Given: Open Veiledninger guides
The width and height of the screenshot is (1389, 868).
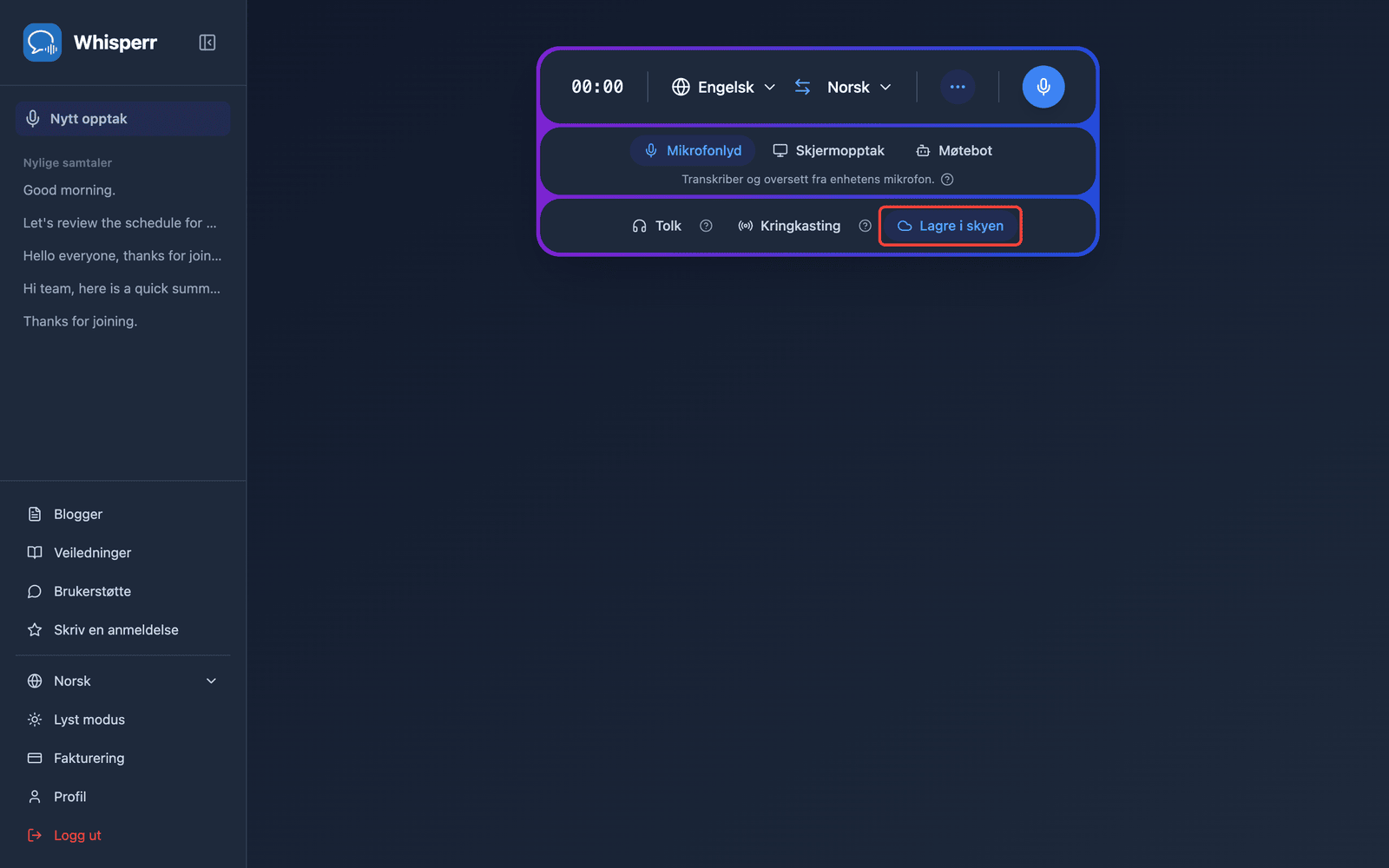Looking at the screenshot, I should click(122, 553).
